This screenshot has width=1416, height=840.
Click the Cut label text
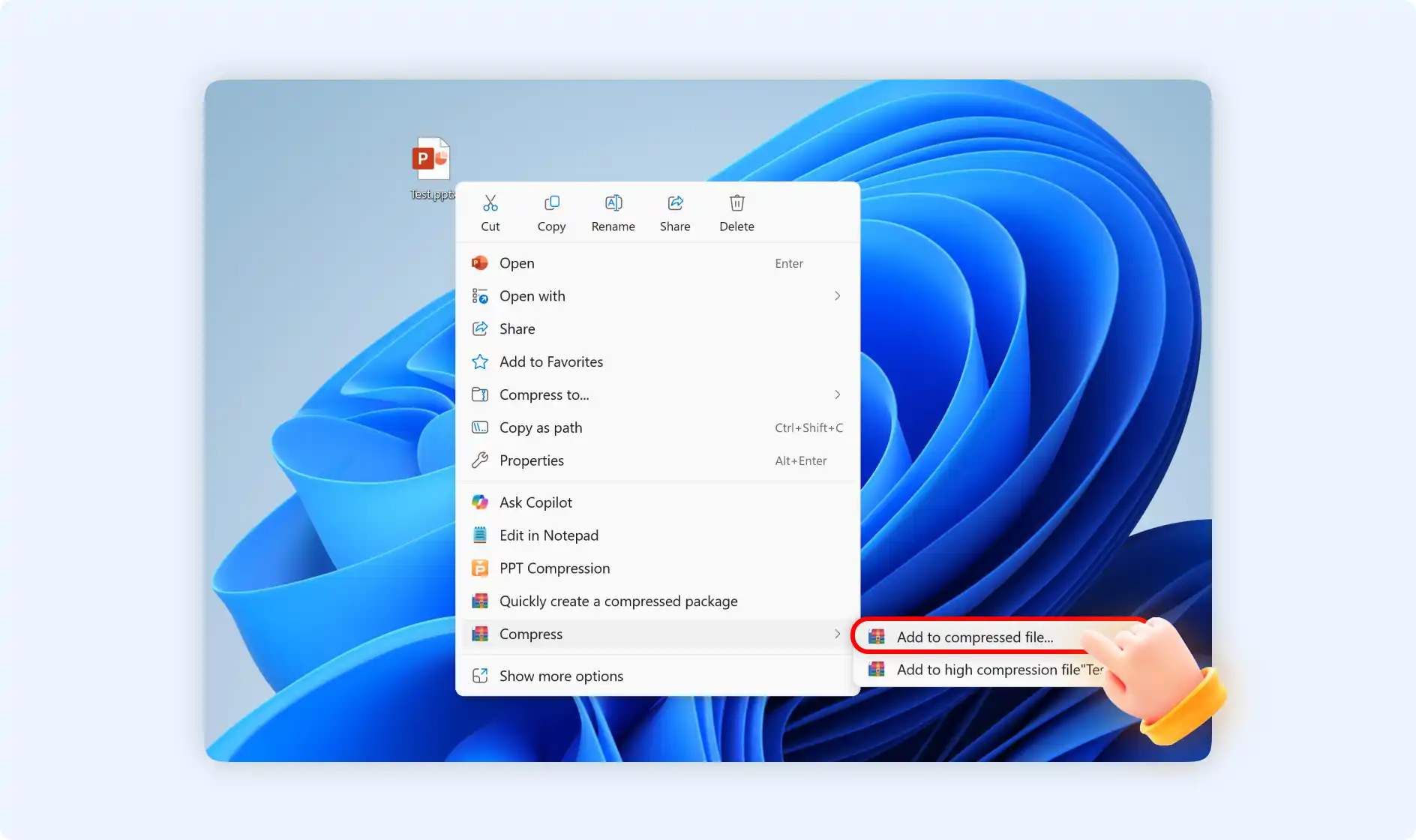click(x=490, y=226)
